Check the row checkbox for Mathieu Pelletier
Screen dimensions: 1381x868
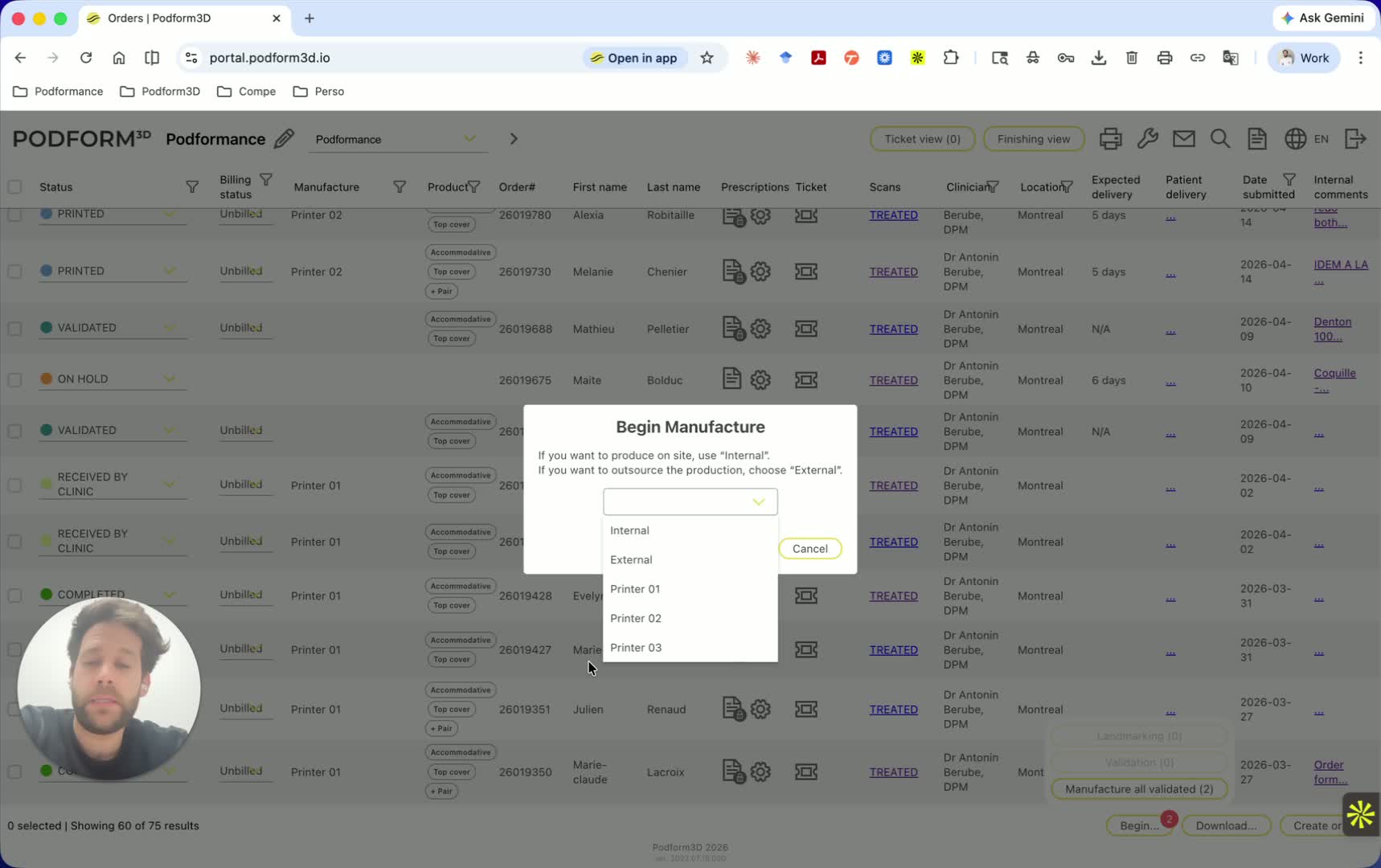pyautogui.click(x=14, y=329)
